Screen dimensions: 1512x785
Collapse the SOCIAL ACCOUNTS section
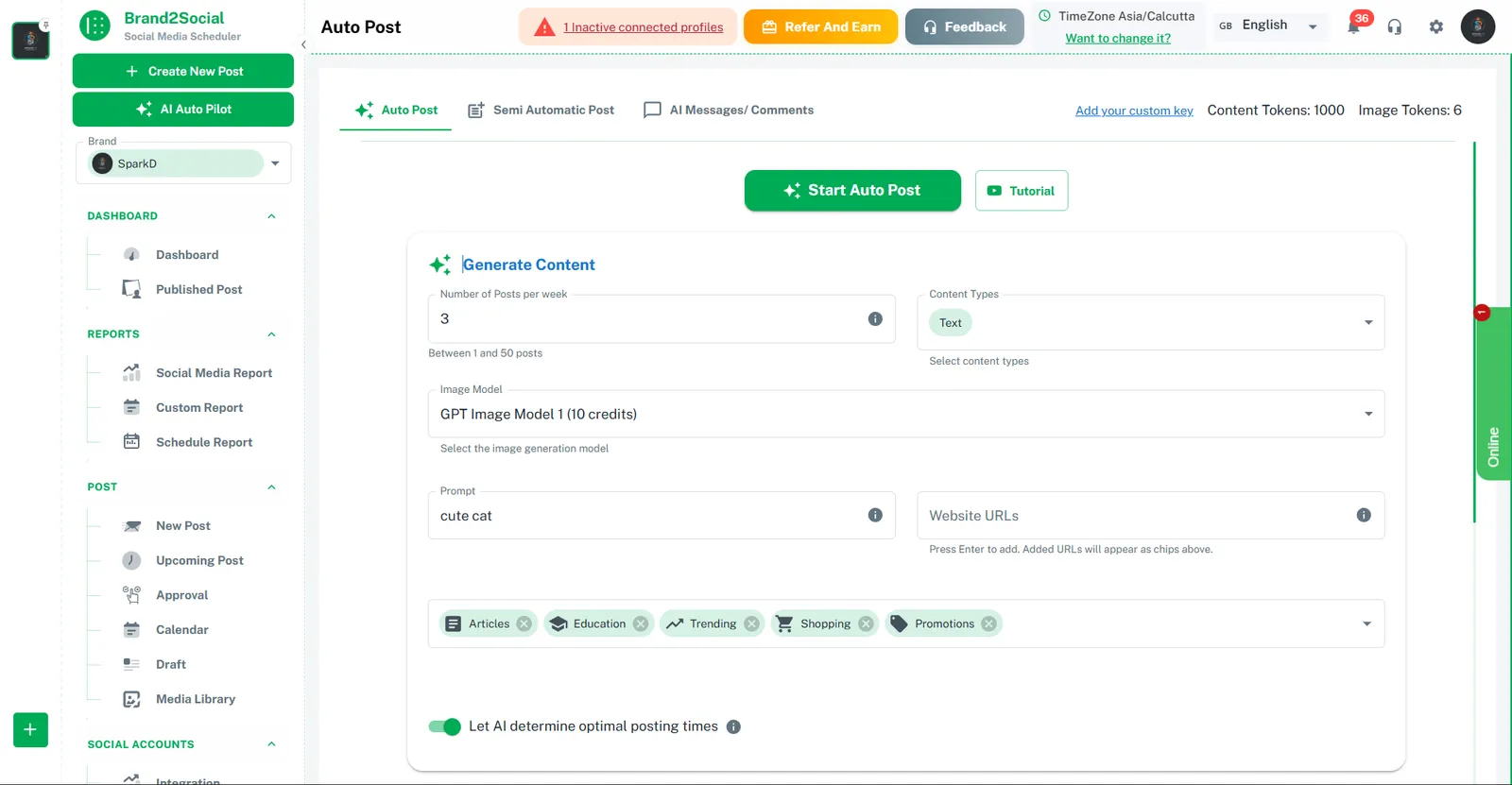coord(271,744)
